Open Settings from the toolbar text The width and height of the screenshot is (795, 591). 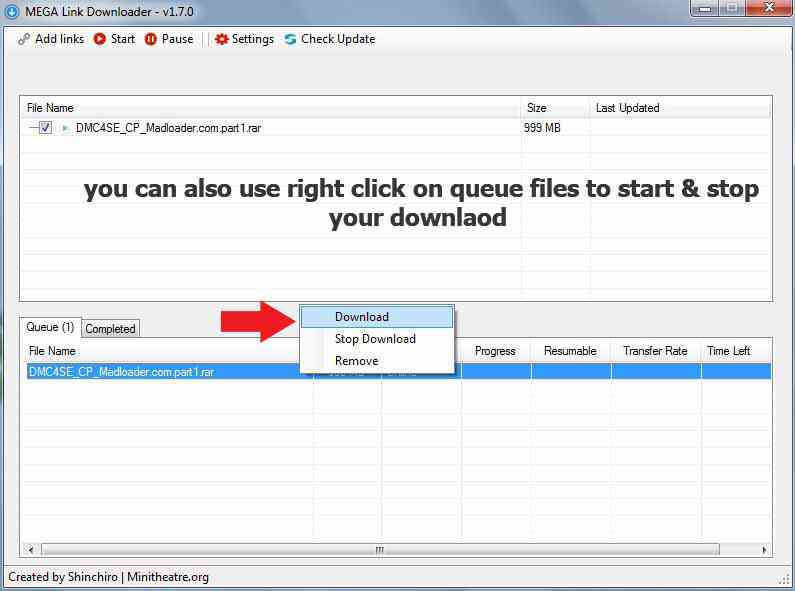tap(252, 39)
